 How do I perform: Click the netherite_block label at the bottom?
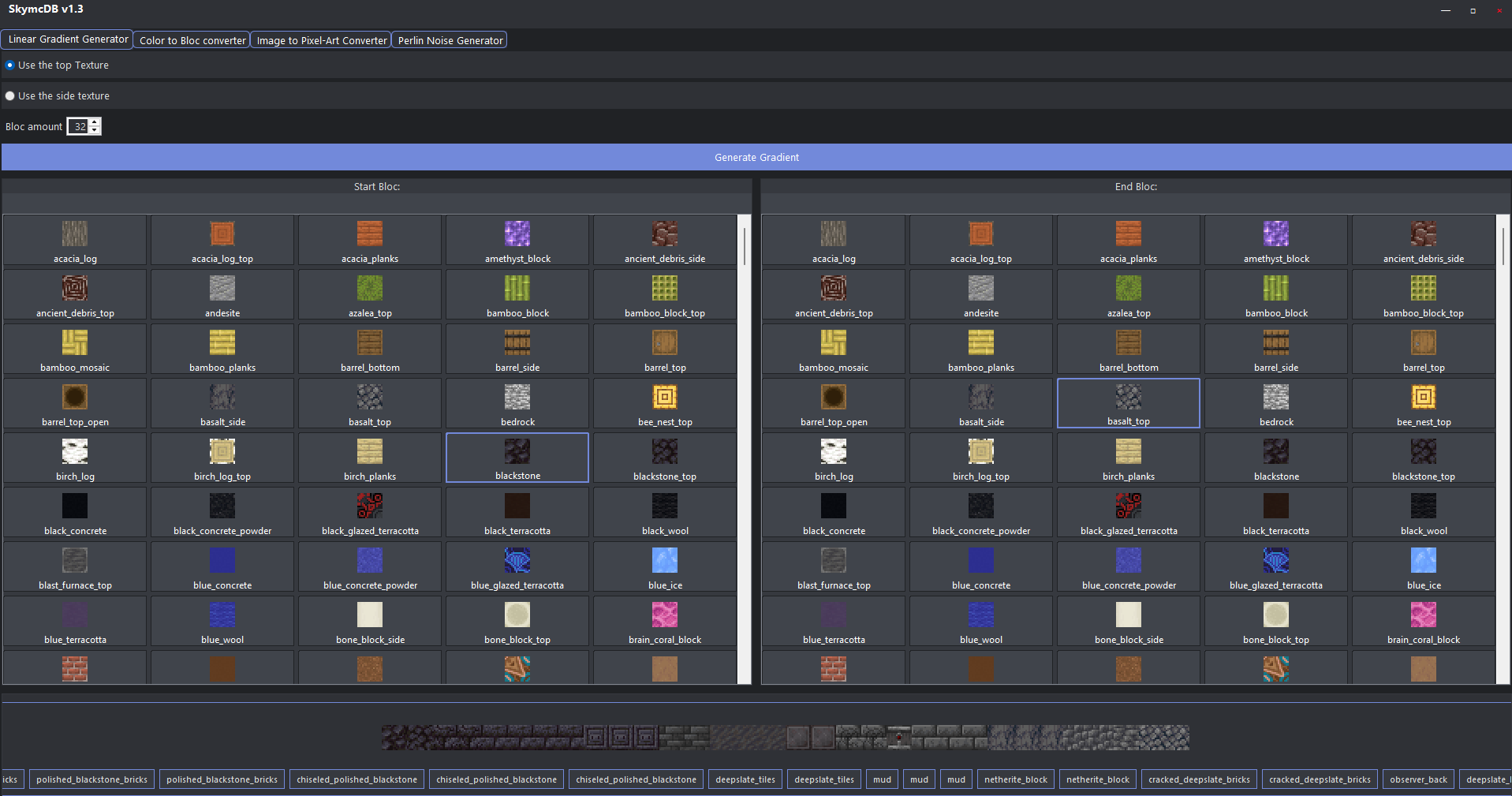1016,779
